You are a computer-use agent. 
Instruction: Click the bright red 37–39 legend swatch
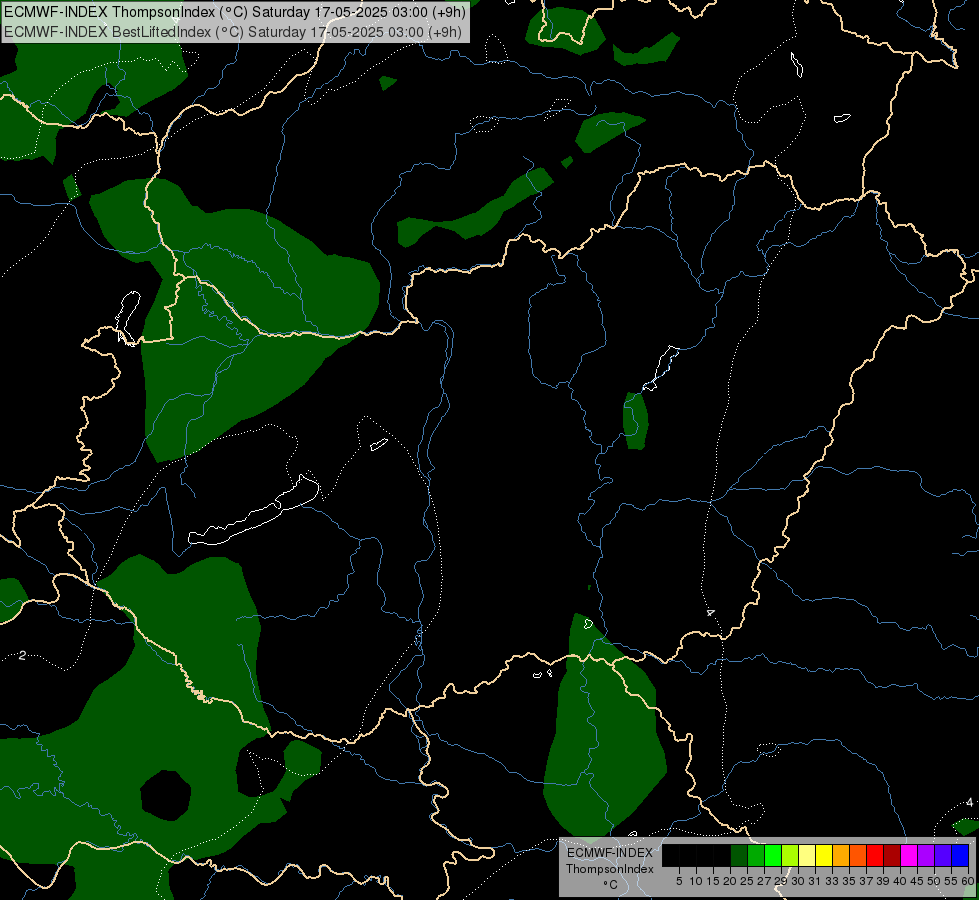click(875, 855)
